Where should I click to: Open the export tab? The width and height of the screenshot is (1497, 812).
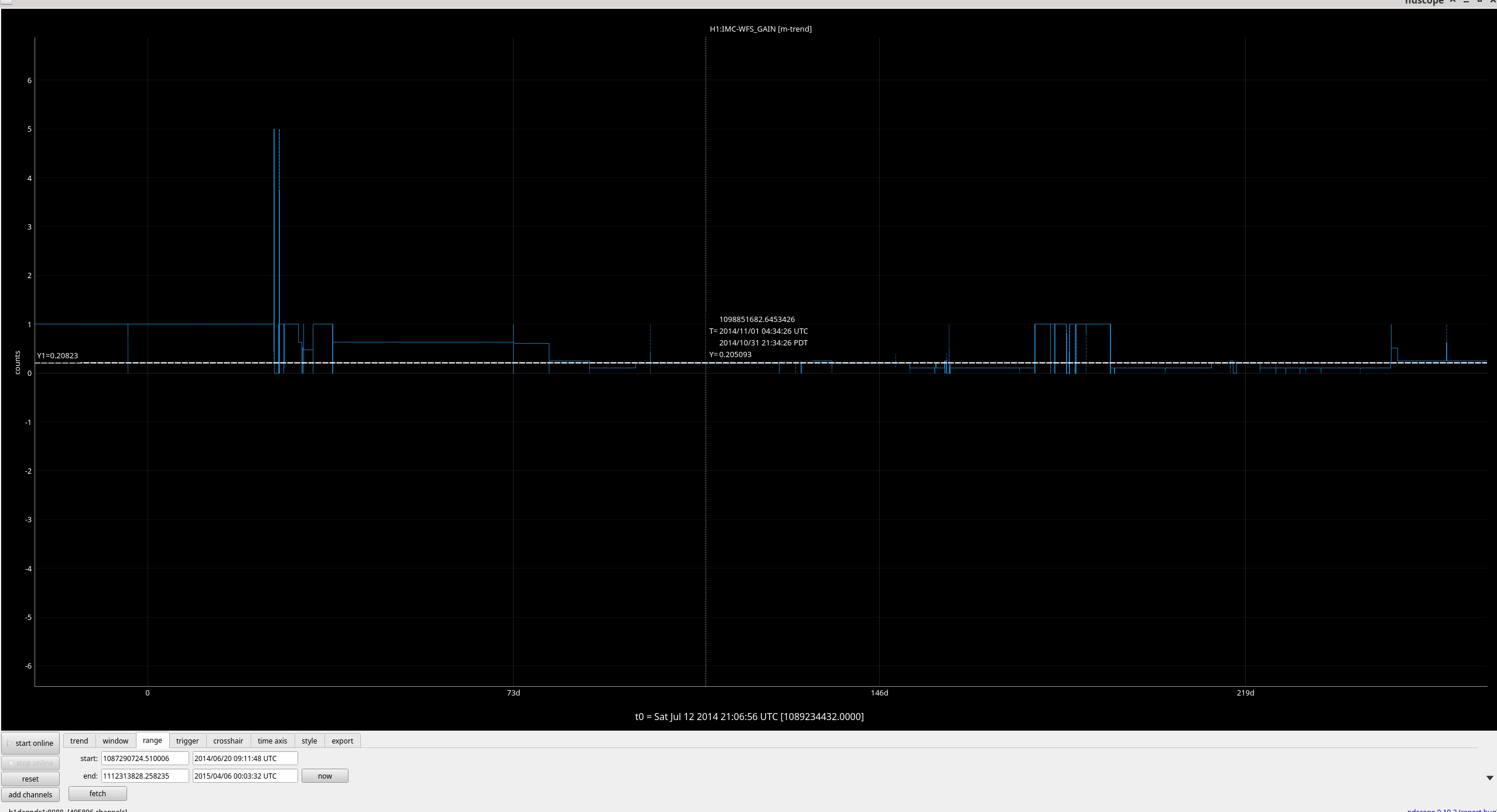point(343,741)
